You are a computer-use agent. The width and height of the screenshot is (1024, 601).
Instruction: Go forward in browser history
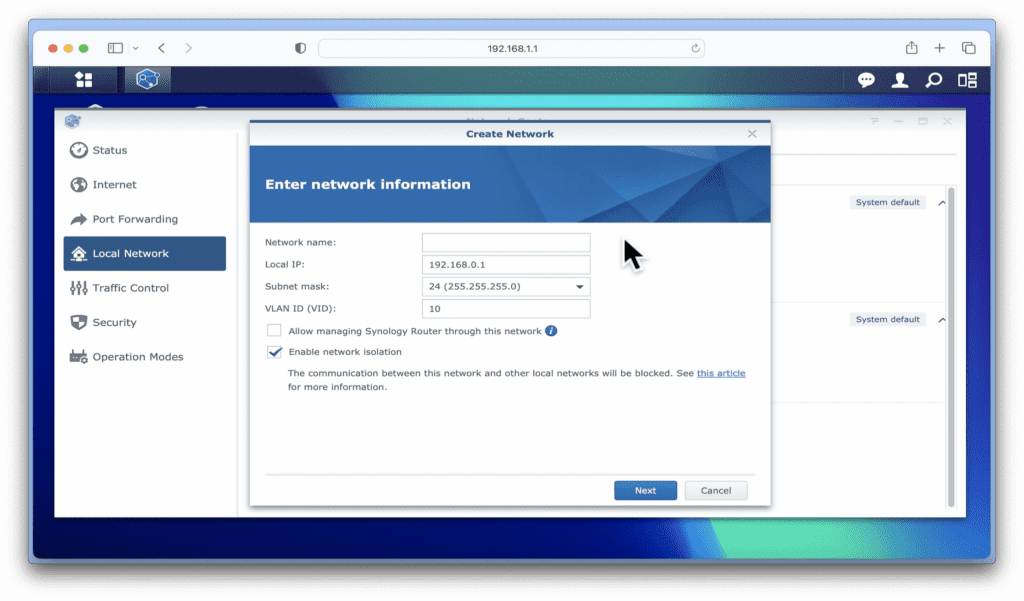pyautogui.click(x=189, y=48)
